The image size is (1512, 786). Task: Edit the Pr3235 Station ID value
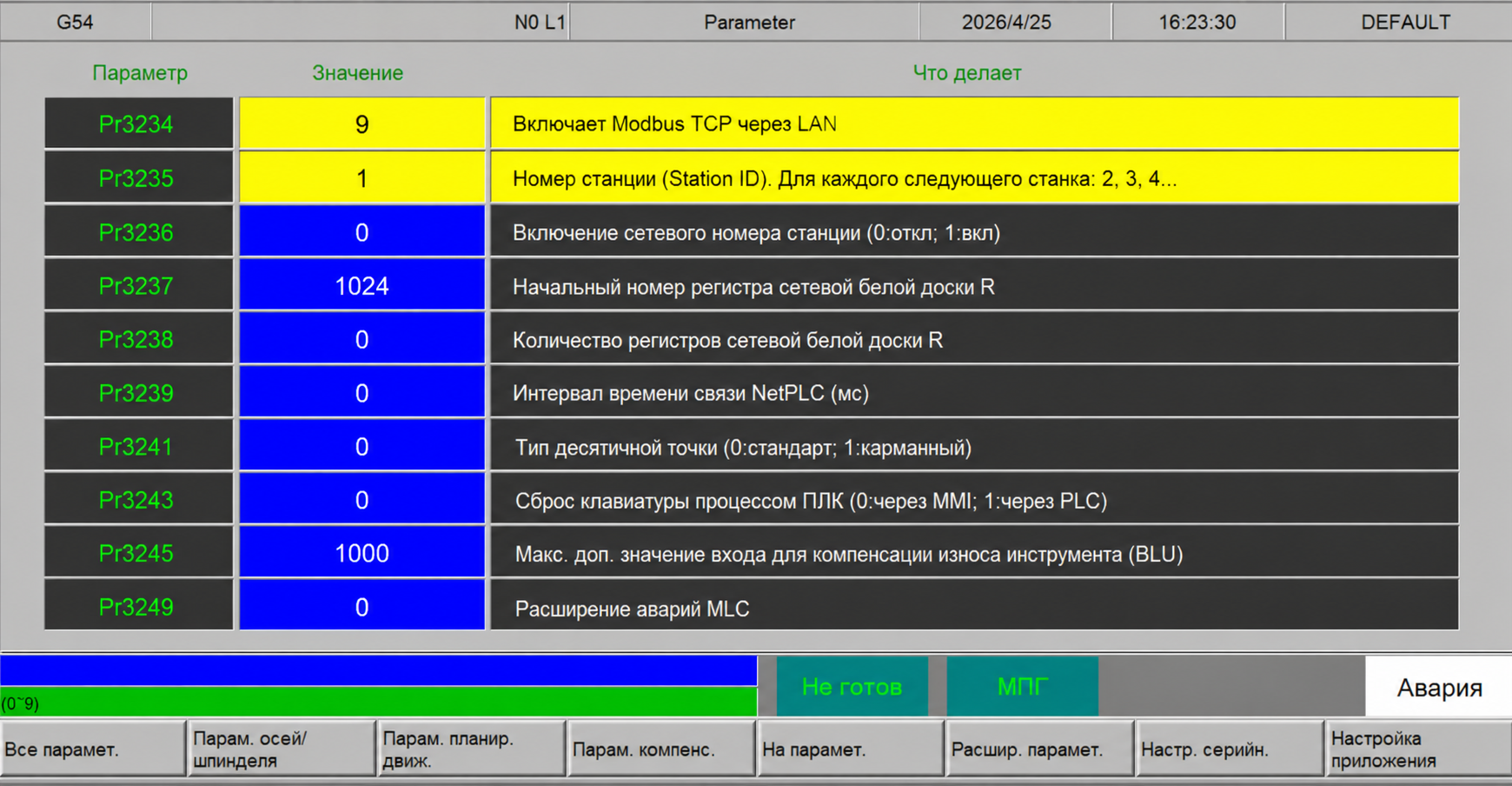361,177
